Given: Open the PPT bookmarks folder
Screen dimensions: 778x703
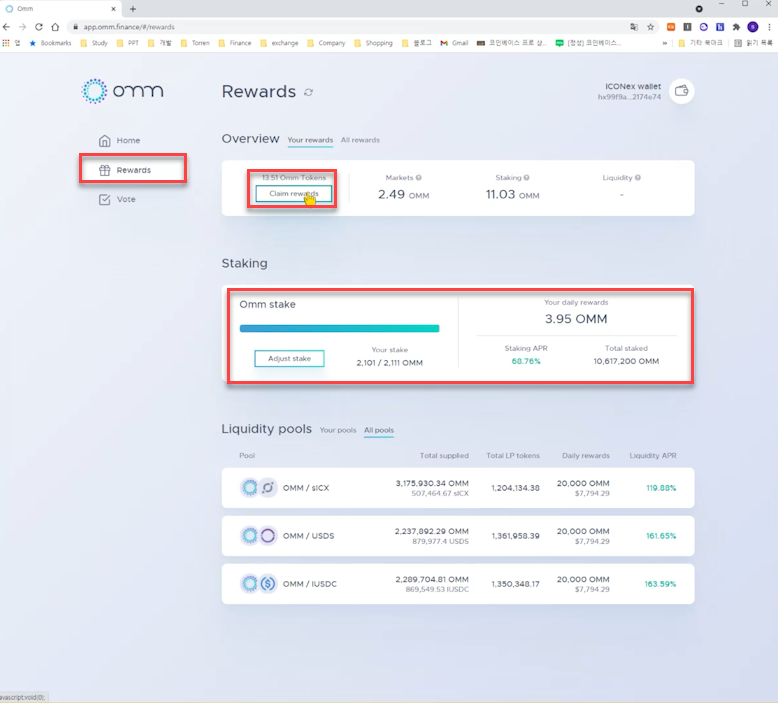Looking at the screenshot, I should click(x=128, y=43).
